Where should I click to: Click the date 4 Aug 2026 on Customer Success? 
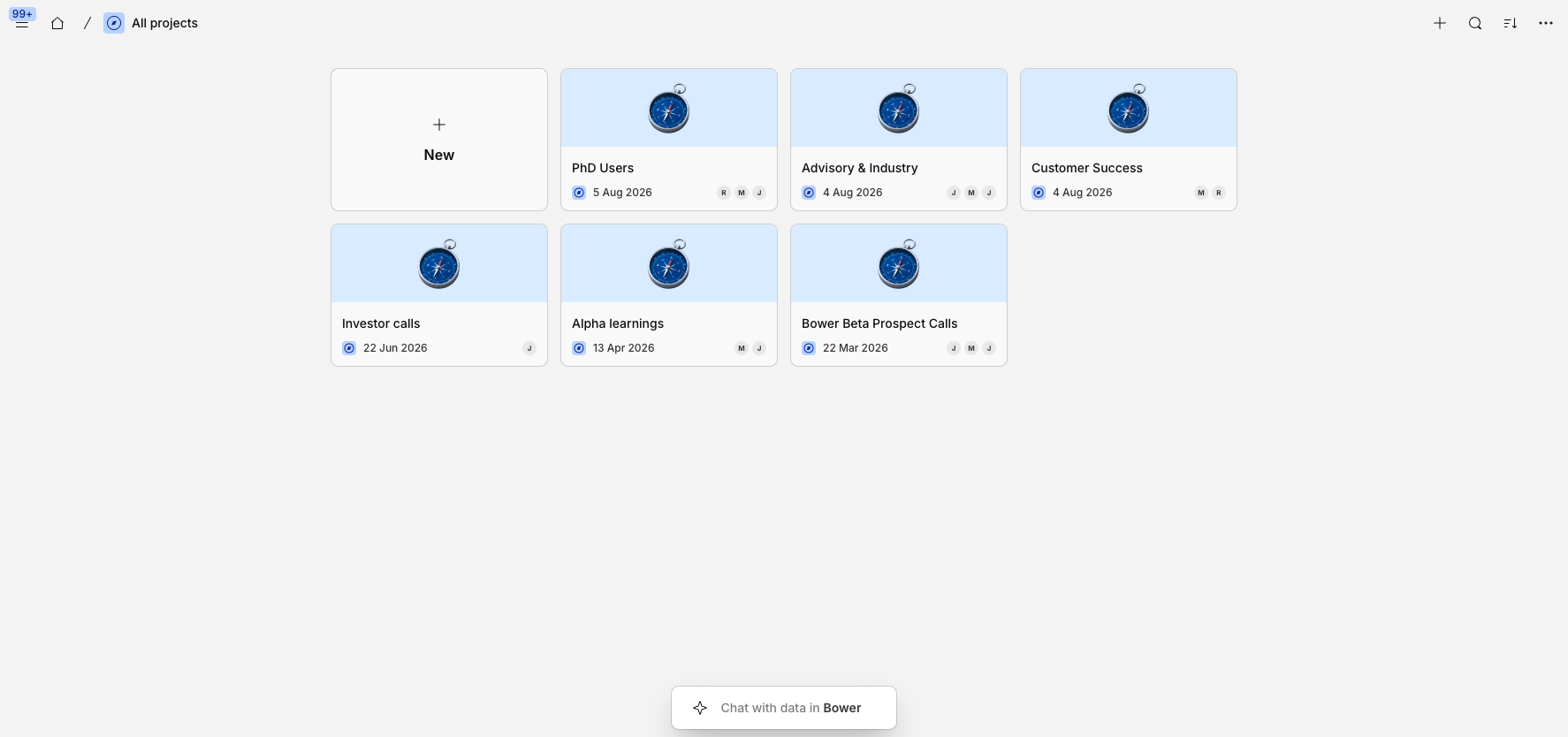point(1083,193)
